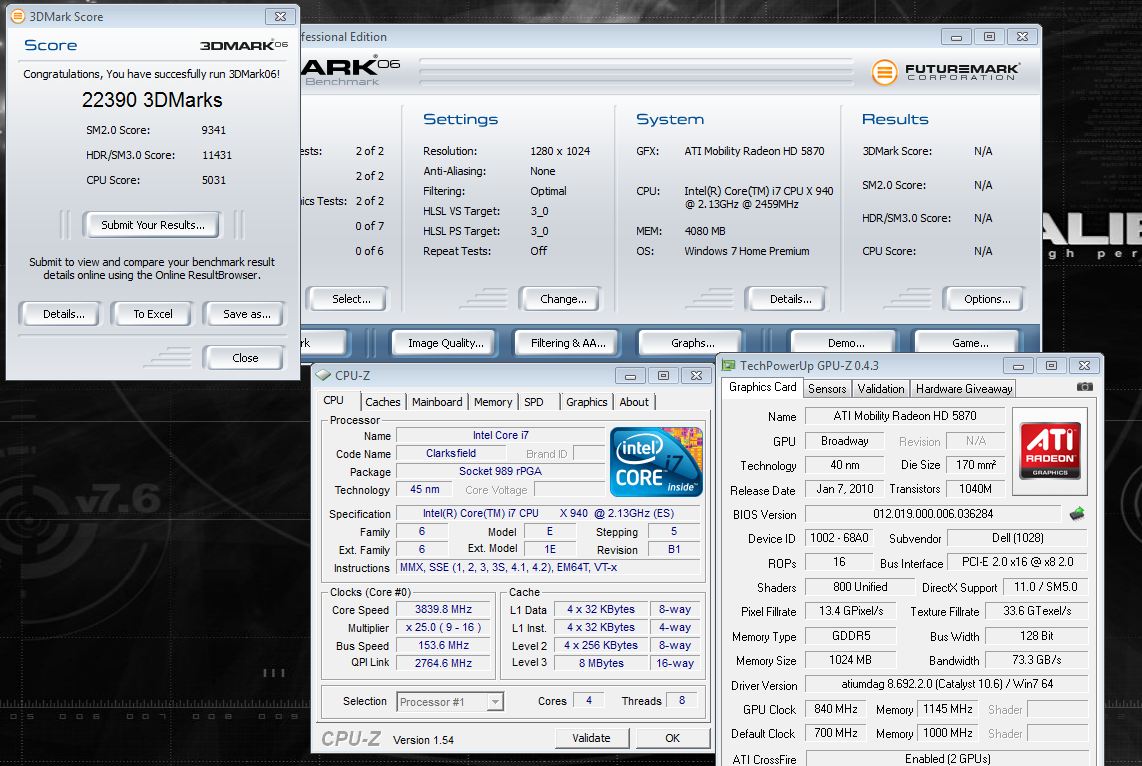
Task: Click the Code Name Clarksfield value
Action: tap(451, 454)
